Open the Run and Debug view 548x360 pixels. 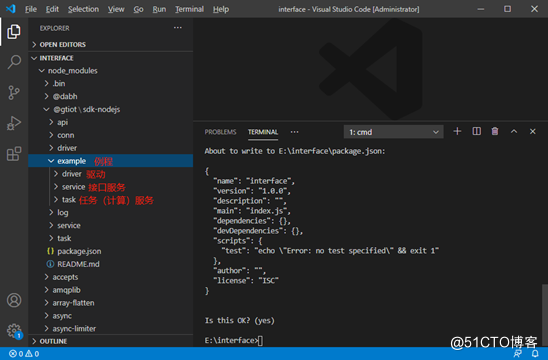coord(14,123)
